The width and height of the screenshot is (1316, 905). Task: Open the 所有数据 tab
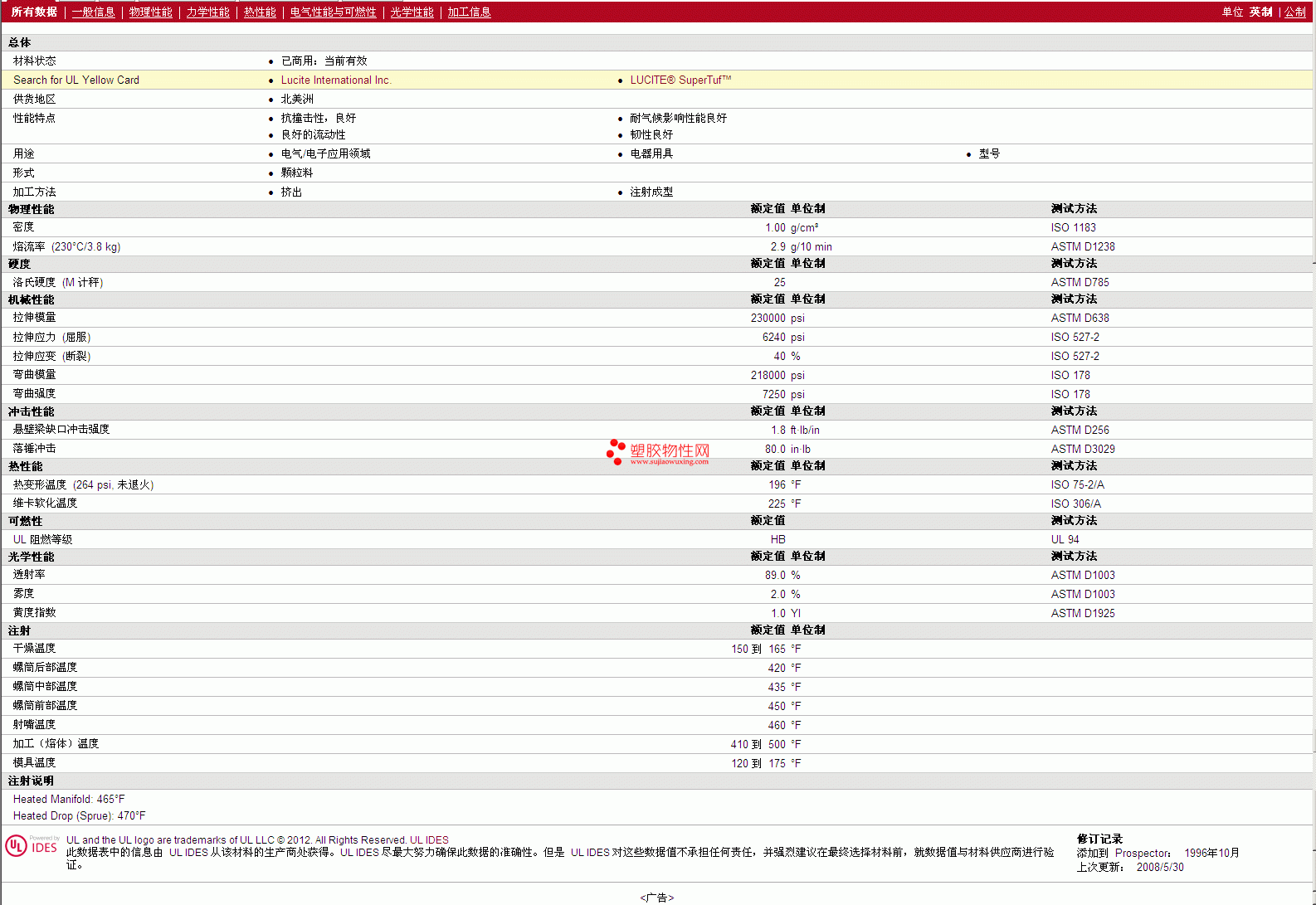click(34, 12)
